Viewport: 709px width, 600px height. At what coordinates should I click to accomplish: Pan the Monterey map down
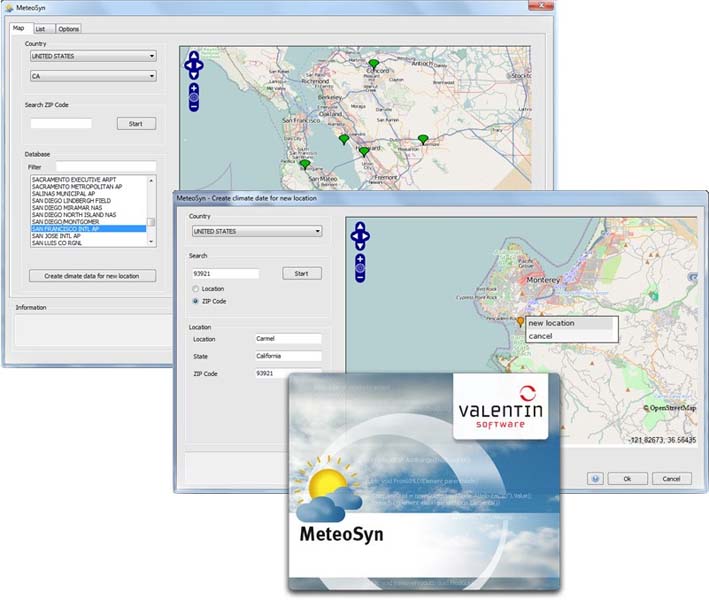(x=360, y=246)
